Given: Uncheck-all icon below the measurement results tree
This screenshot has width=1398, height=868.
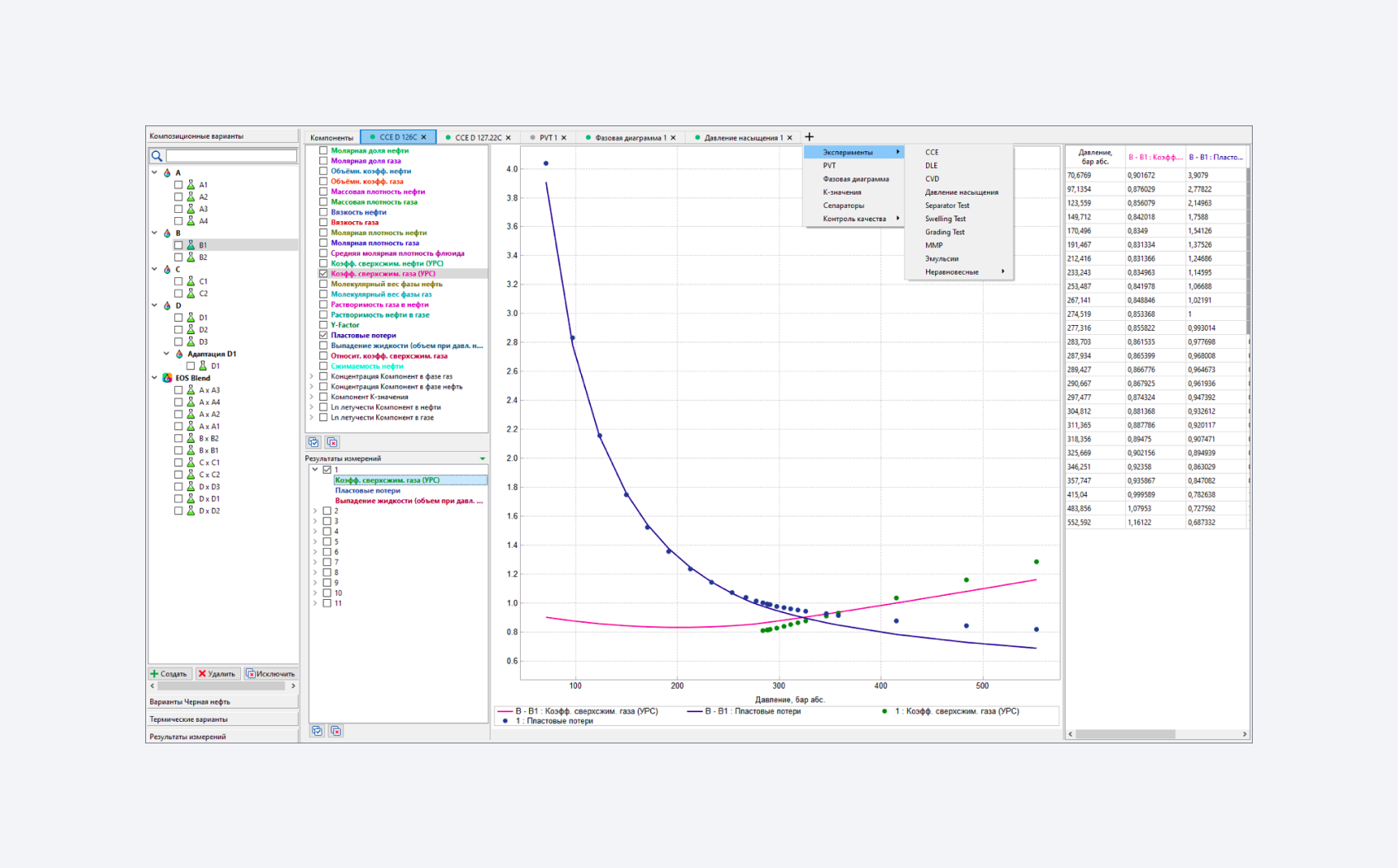Looking at the screenshot, I should click(336, 731).
